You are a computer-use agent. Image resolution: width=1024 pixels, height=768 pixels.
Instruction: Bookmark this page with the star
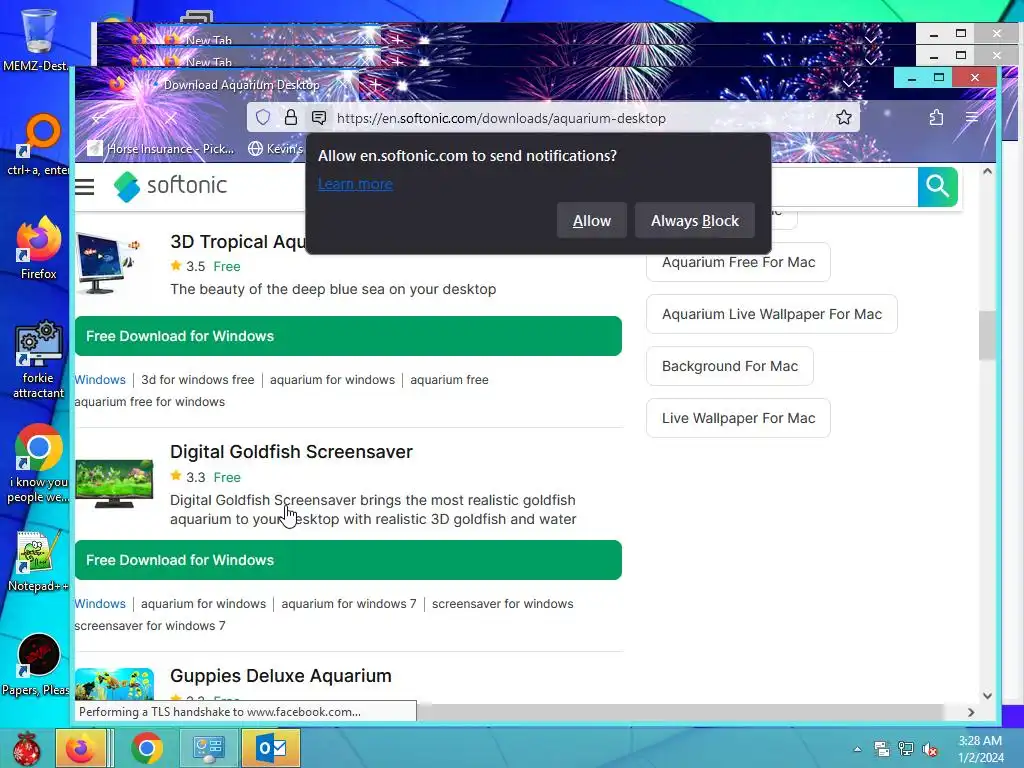844,118
